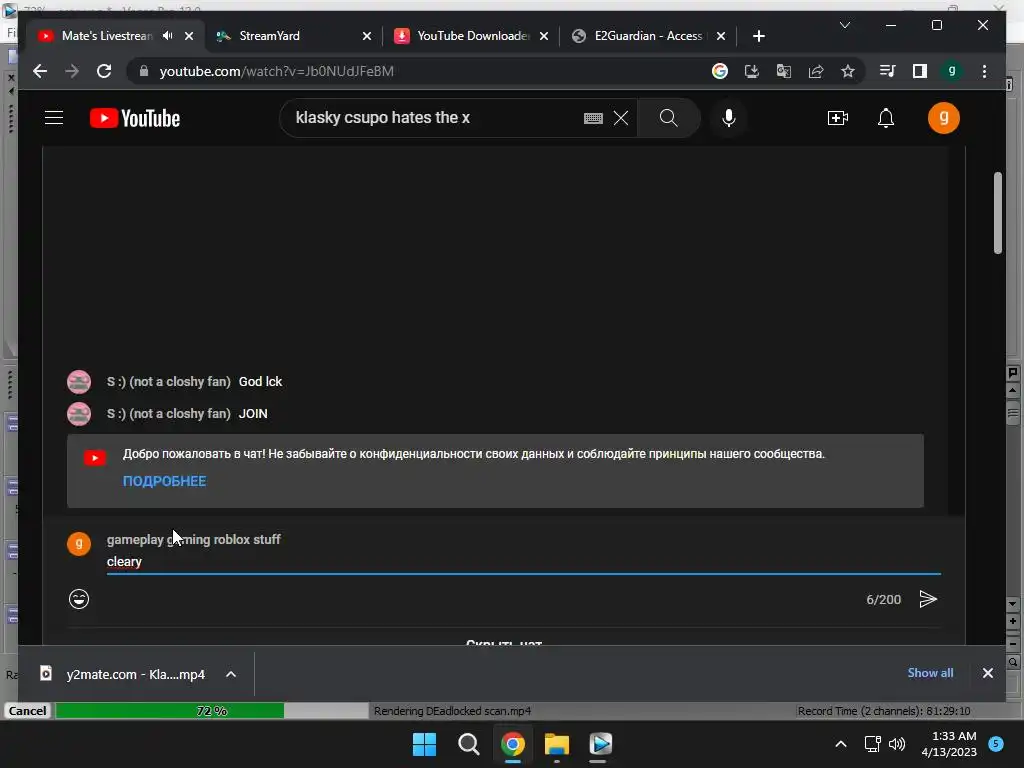Switch to the E2Guardian - Access tab
The width and height of the screenshot is (1024, 768).
click(x=649, y=36)
